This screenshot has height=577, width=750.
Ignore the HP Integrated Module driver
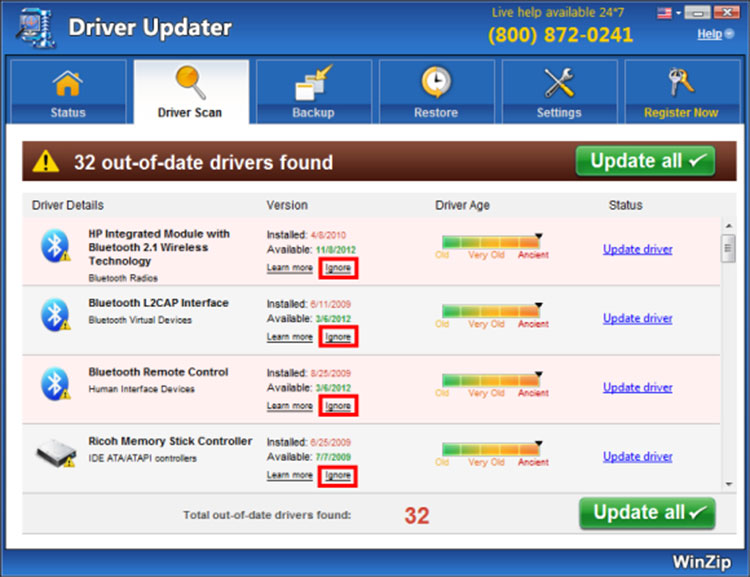click(x=338, y=268)
